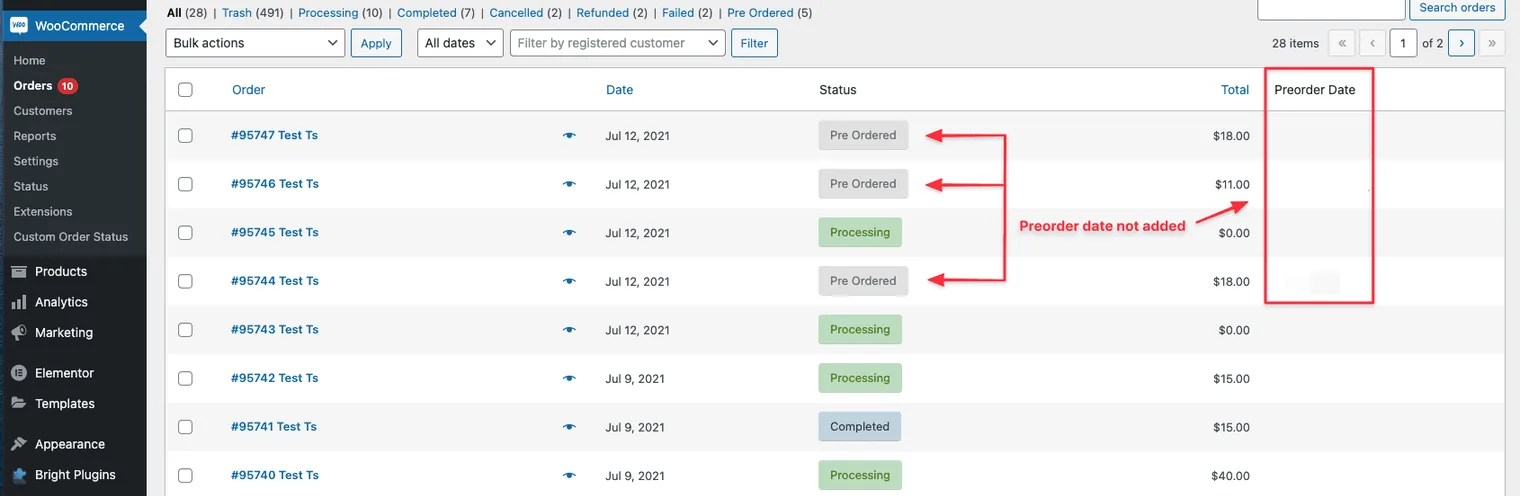The width and height of the screenshot is (1520, 496).
Task: Open the Extensions submenu item
Action: (43, 212)
